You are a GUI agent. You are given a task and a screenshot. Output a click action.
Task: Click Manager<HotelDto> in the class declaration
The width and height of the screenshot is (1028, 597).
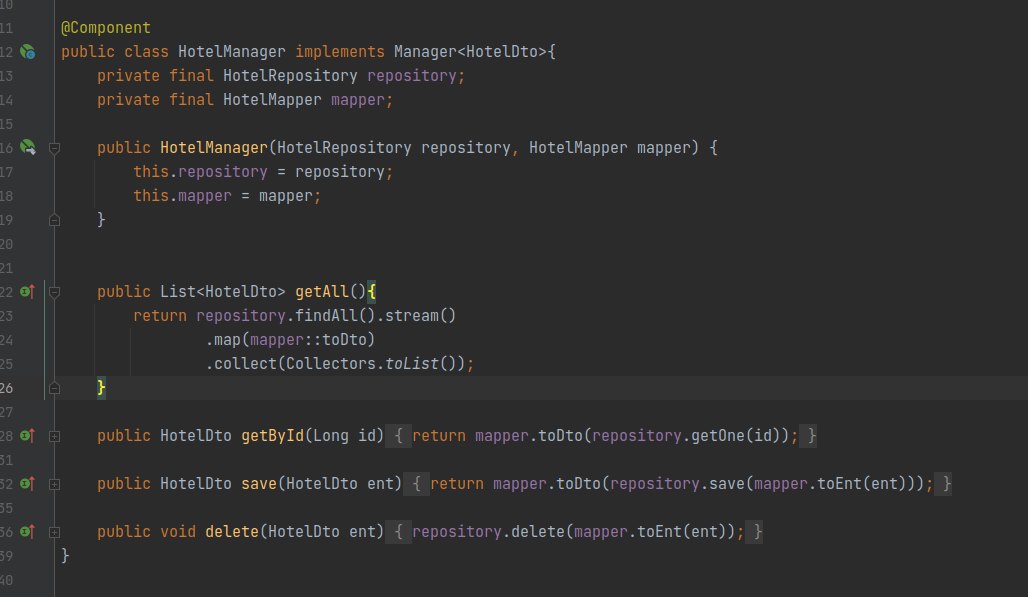[x=470, y=52]
